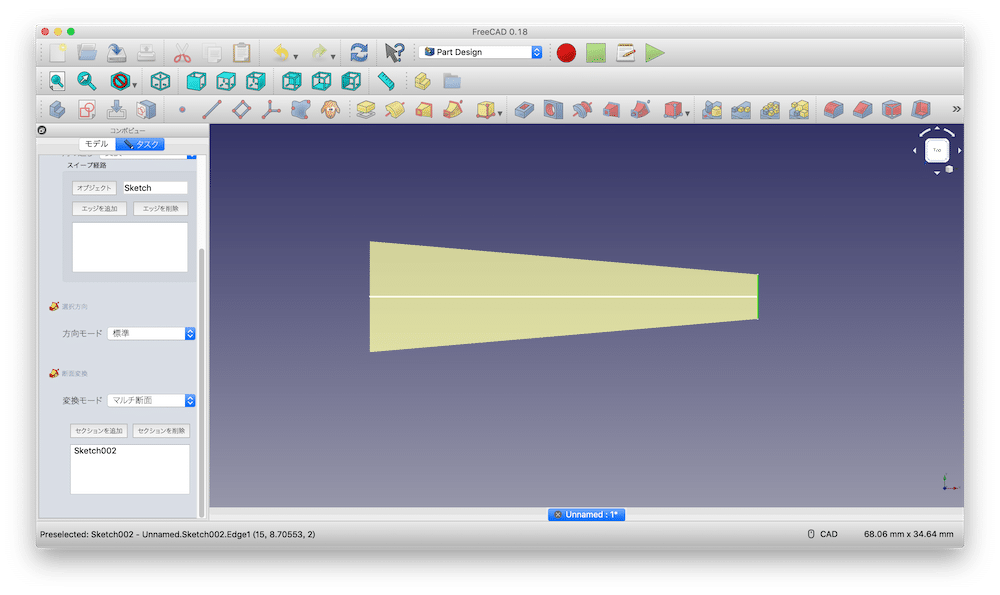Click the エッジを追加 button
Viewport: 1000px width, 595px height.
pos(99,209)
